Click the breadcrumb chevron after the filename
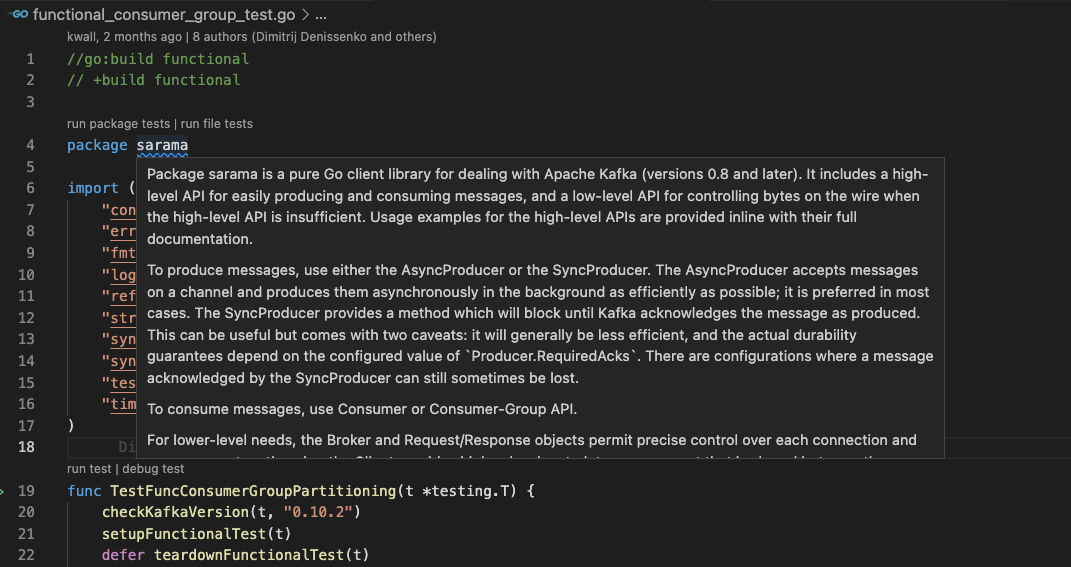 [x=305, y=14]
